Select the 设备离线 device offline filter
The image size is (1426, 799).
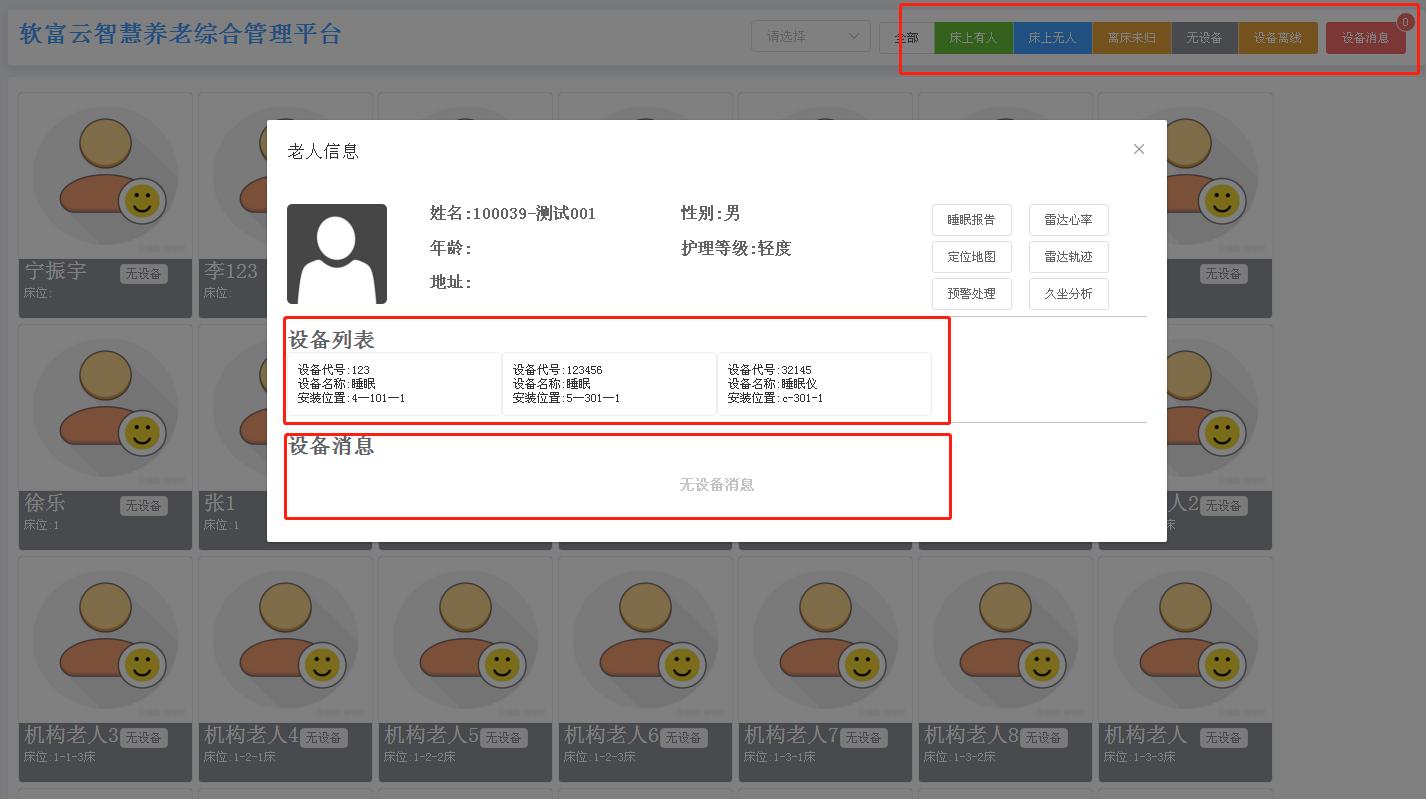pos(1278,37)
